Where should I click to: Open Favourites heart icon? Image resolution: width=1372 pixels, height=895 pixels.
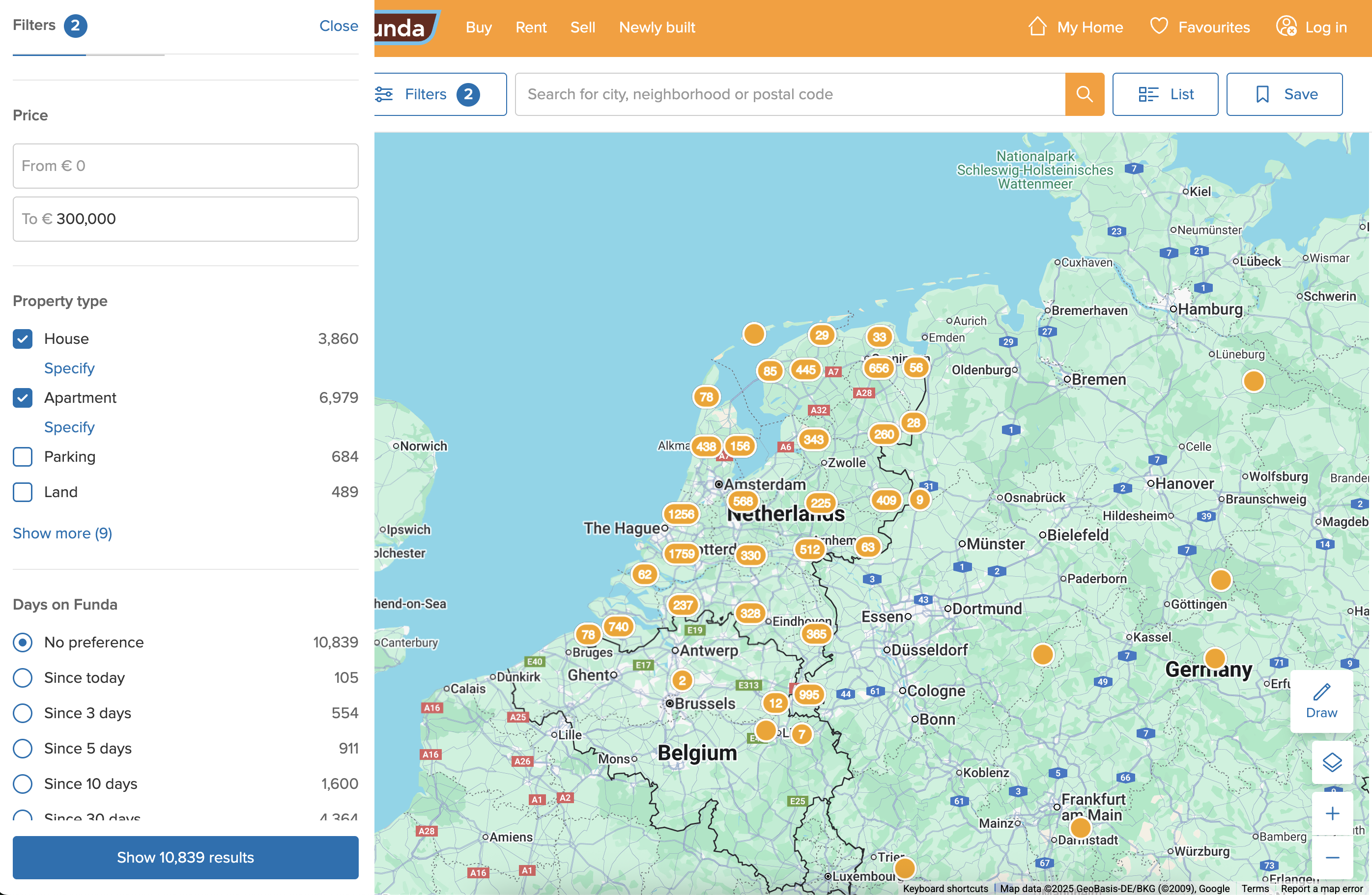[1159, 27]
